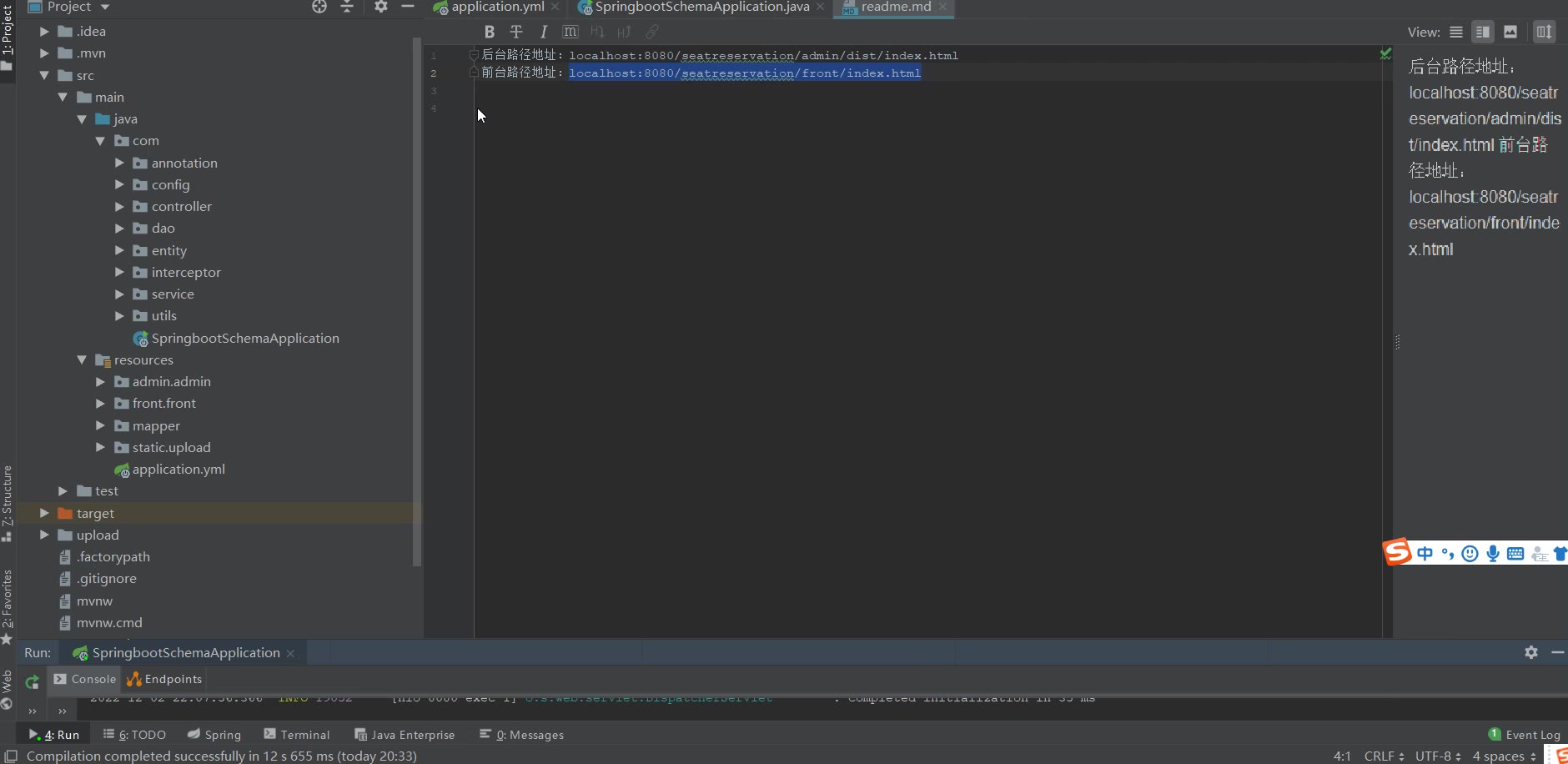The height and width of the screenshot is (764, 1568).
Task: Open the Project view dropdown arrow
Action: coord(105,7)
